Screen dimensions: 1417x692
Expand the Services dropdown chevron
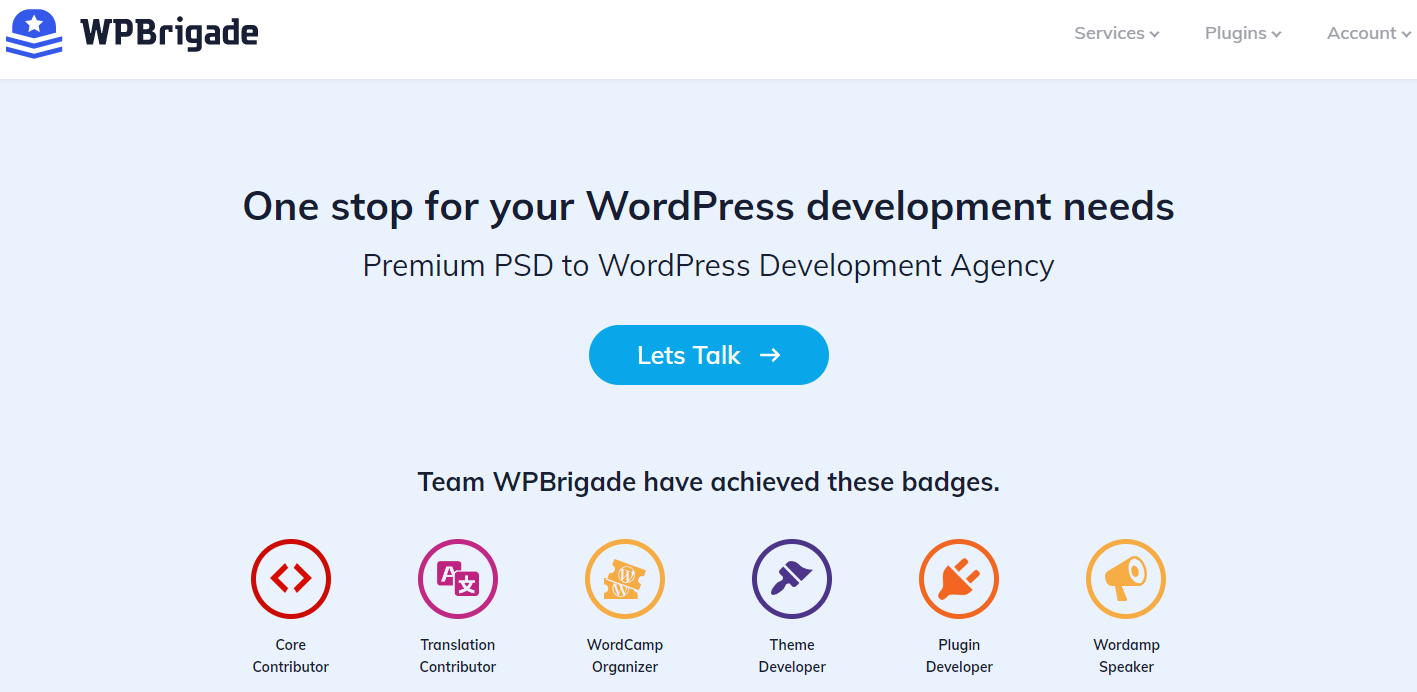(x=1154, y=35)
